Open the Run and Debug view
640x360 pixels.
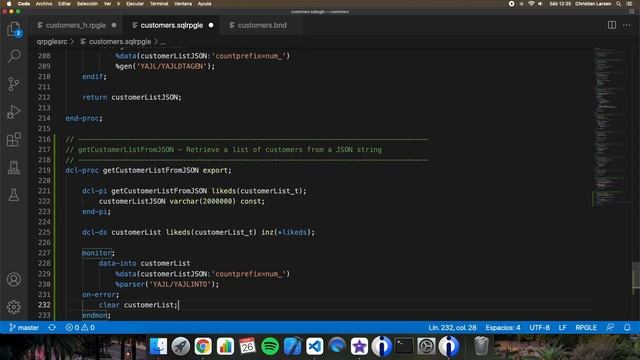pos(14,111)
